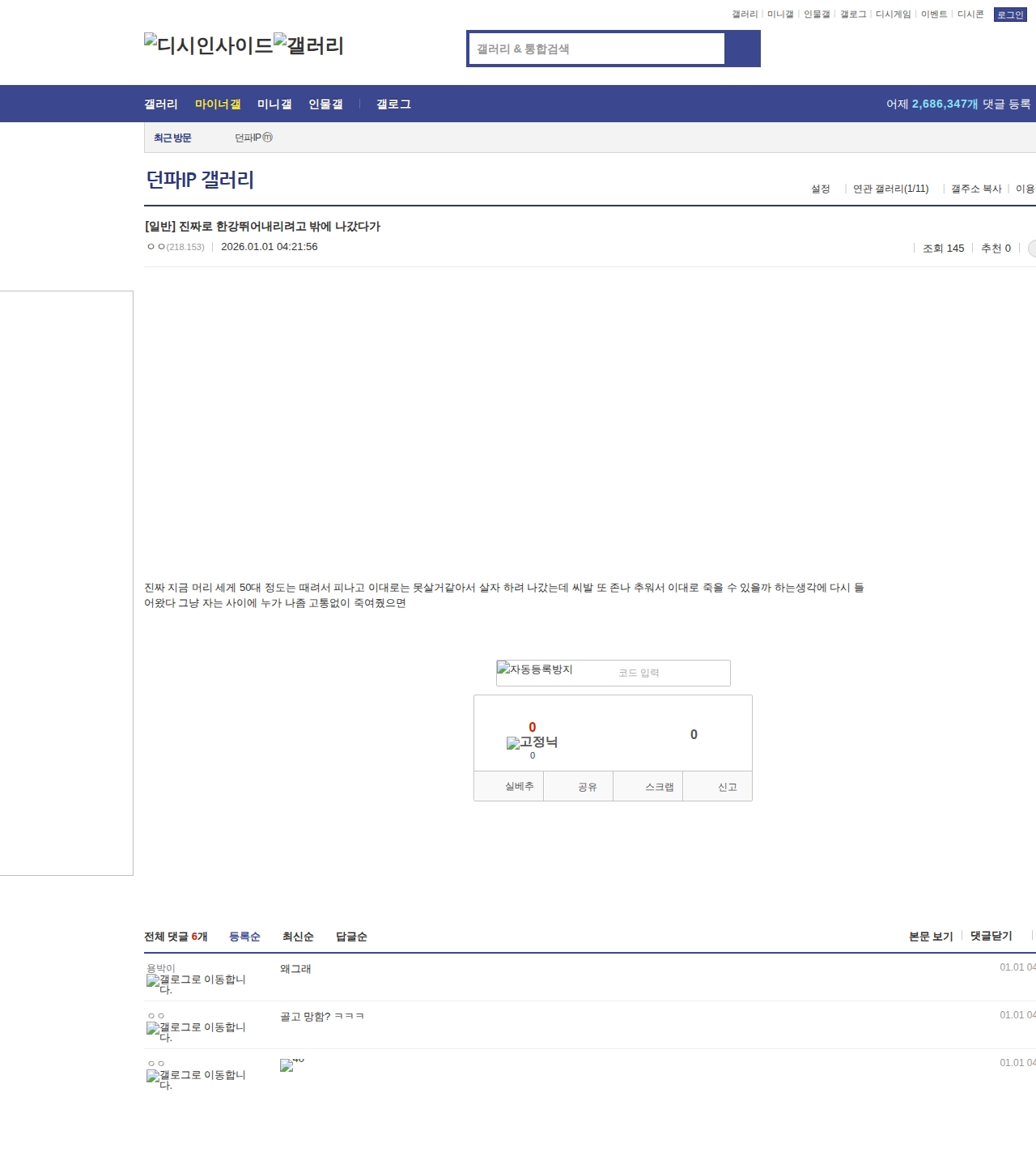This screenshot has height=1156, width=1036.
Task: Open the 갤로그 menu item
Action: click(393, 104)
